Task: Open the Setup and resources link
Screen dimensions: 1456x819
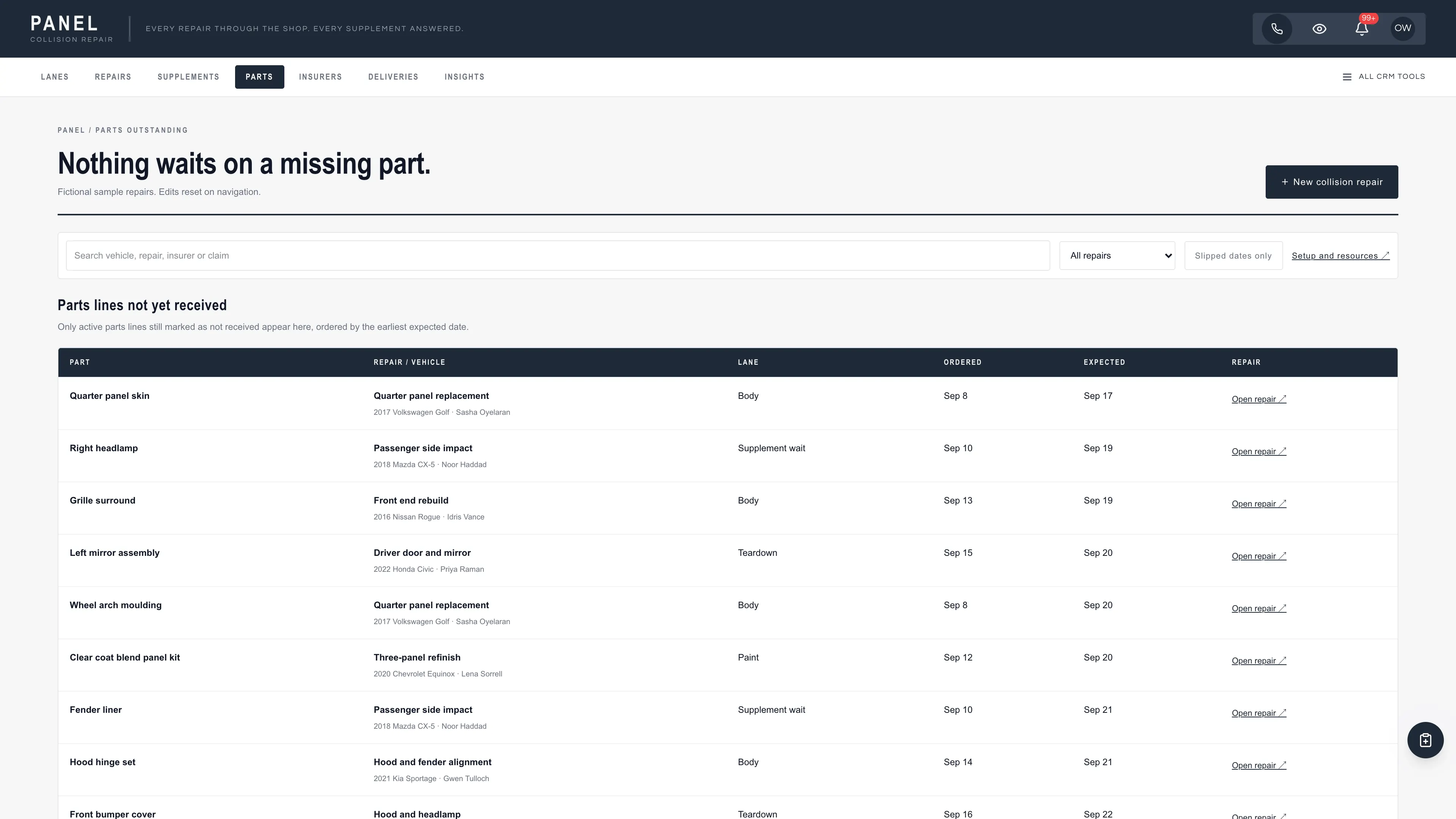Action: (x=1340, y=256)
